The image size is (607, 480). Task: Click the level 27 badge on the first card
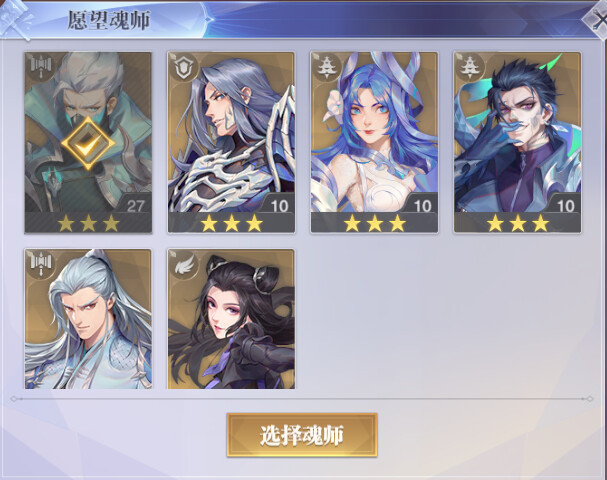pos(135,206)
